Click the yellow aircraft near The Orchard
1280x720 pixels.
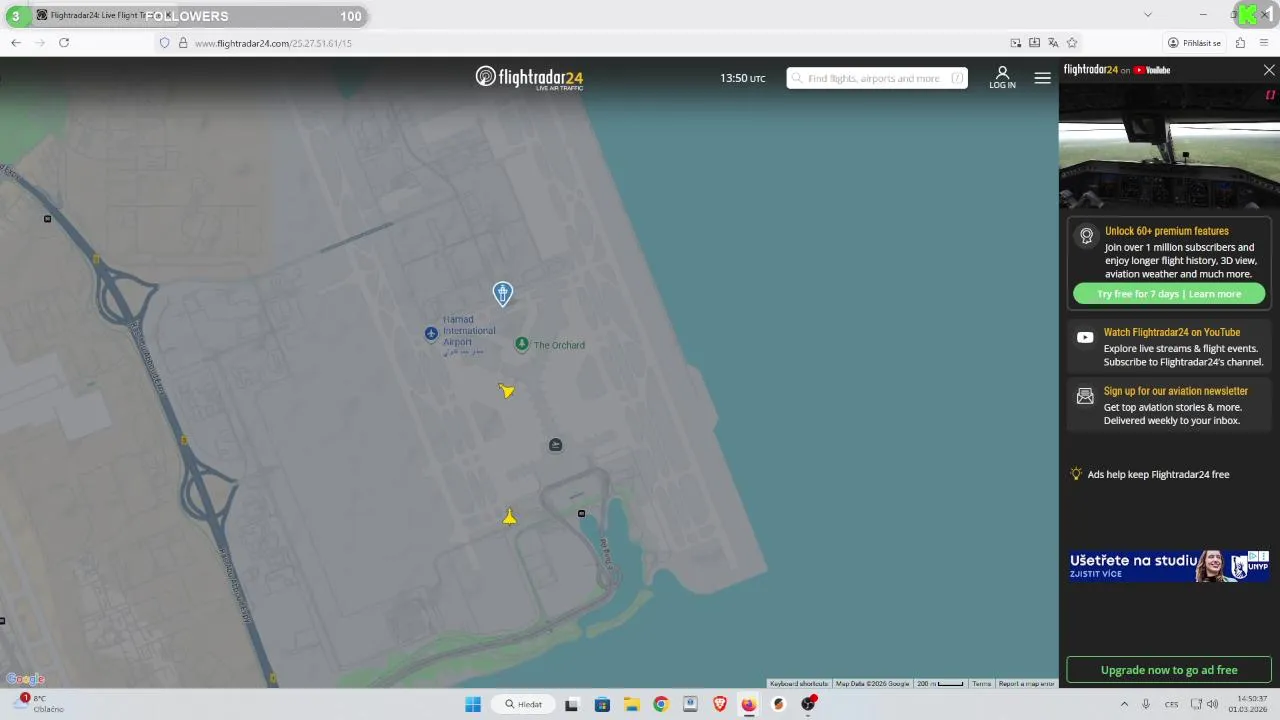point(506,390)
